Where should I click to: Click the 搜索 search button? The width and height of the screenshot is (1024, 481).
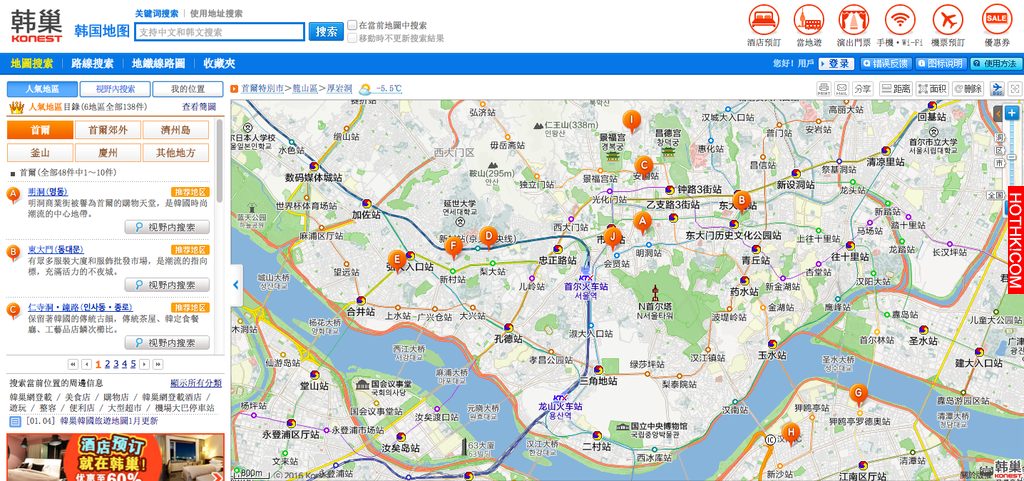[x=326, y=31]
